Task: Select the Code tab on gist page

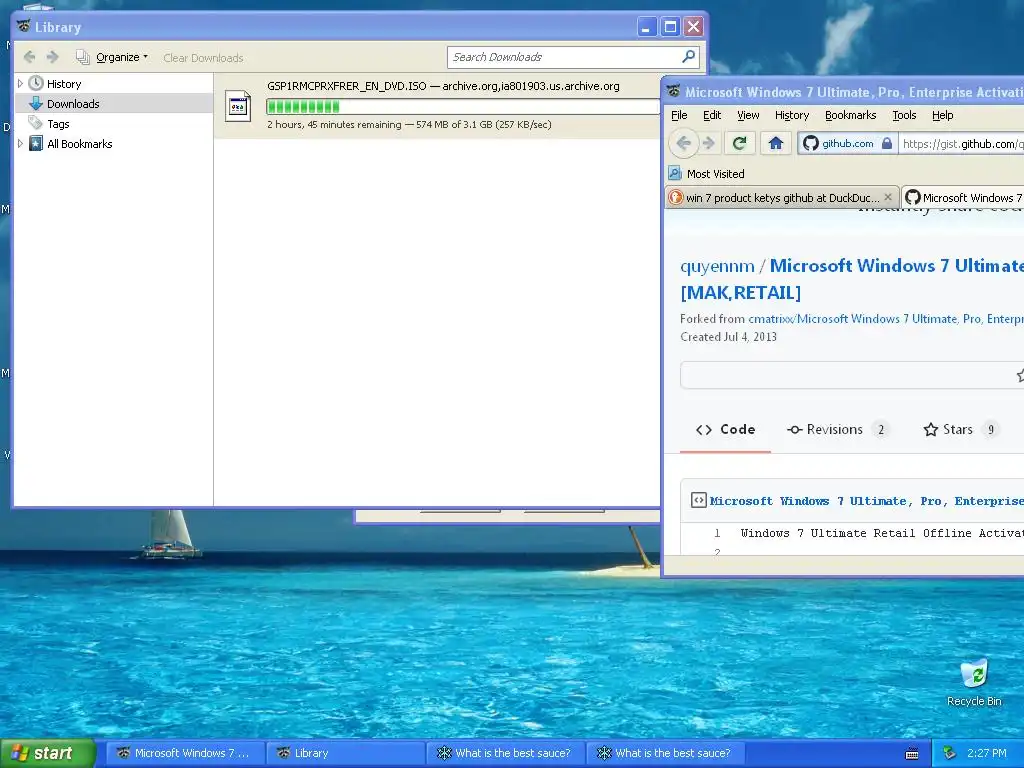Action: pyautogui.click(x=725, y=430)
